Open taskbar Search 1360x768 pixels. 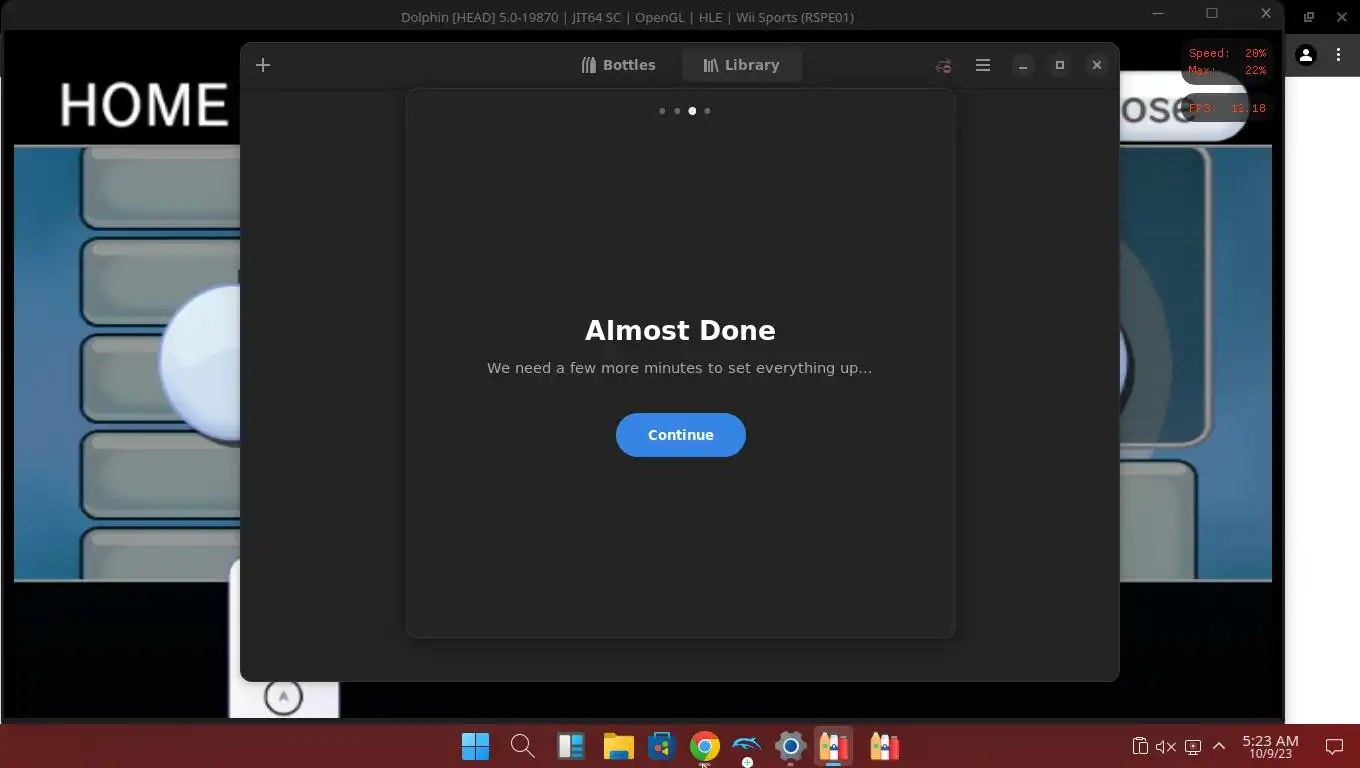click(522, 746)
